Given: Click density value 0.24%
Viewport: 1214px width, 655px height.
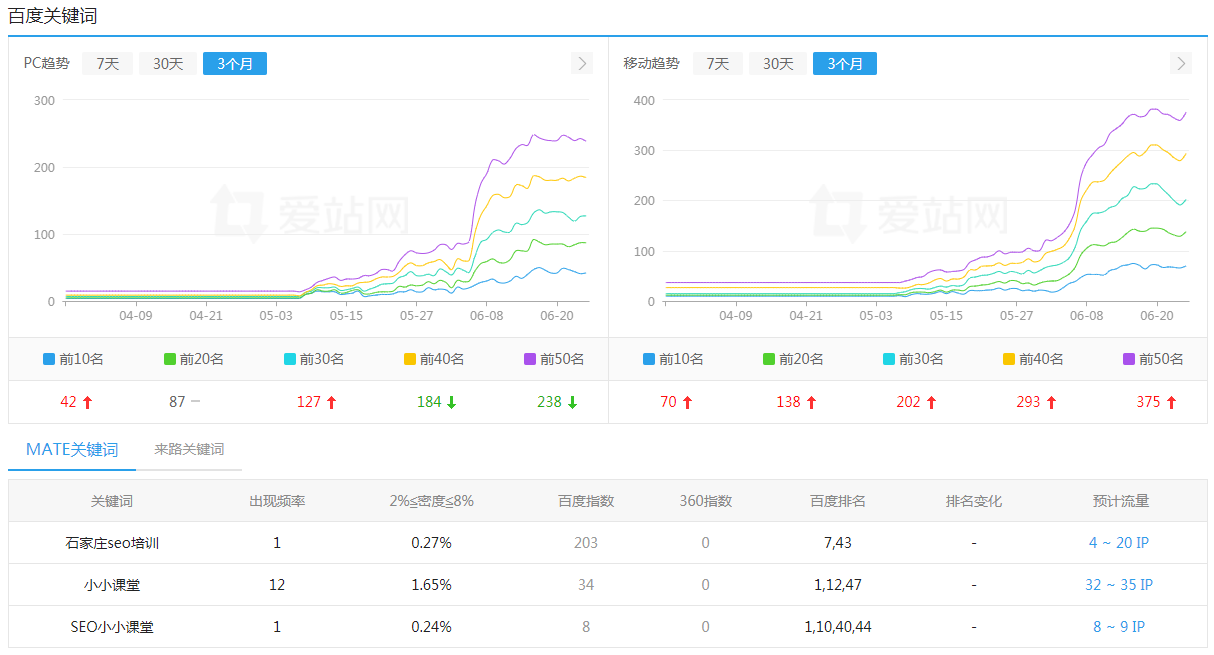Looking at the screenshot, I should pyautogui.click(x=432, y=627).
